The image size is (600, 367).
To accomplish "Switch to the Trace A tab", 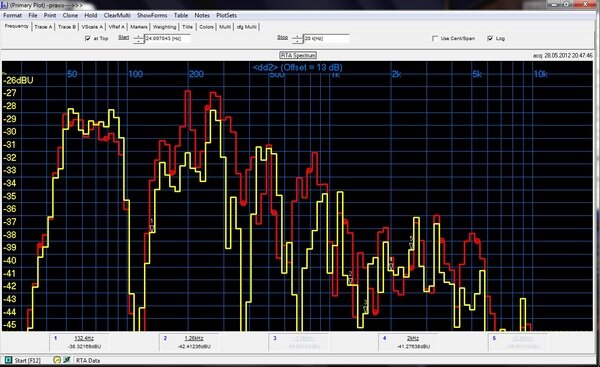I will pyautogui.click(x=43, y=27).
